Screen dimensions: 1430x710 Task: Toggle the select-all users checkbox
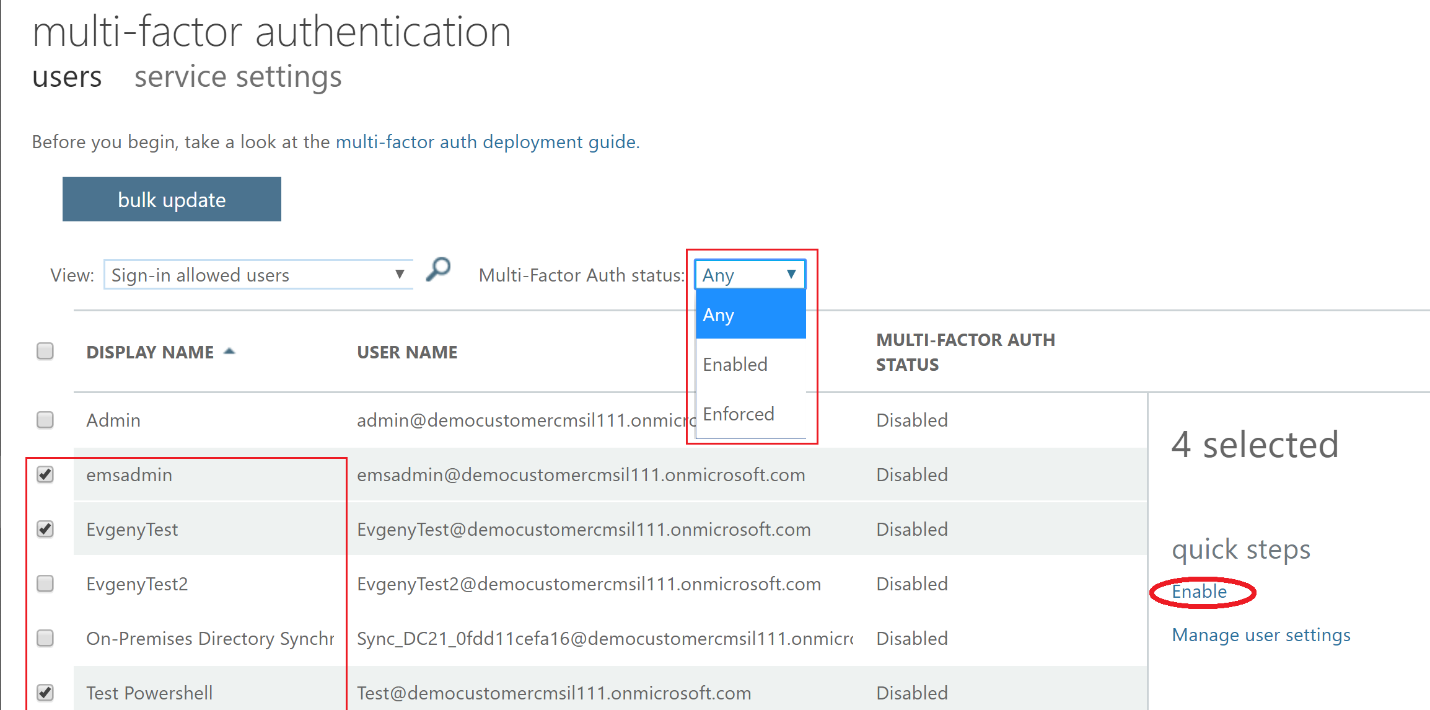(x=45, y=351)
